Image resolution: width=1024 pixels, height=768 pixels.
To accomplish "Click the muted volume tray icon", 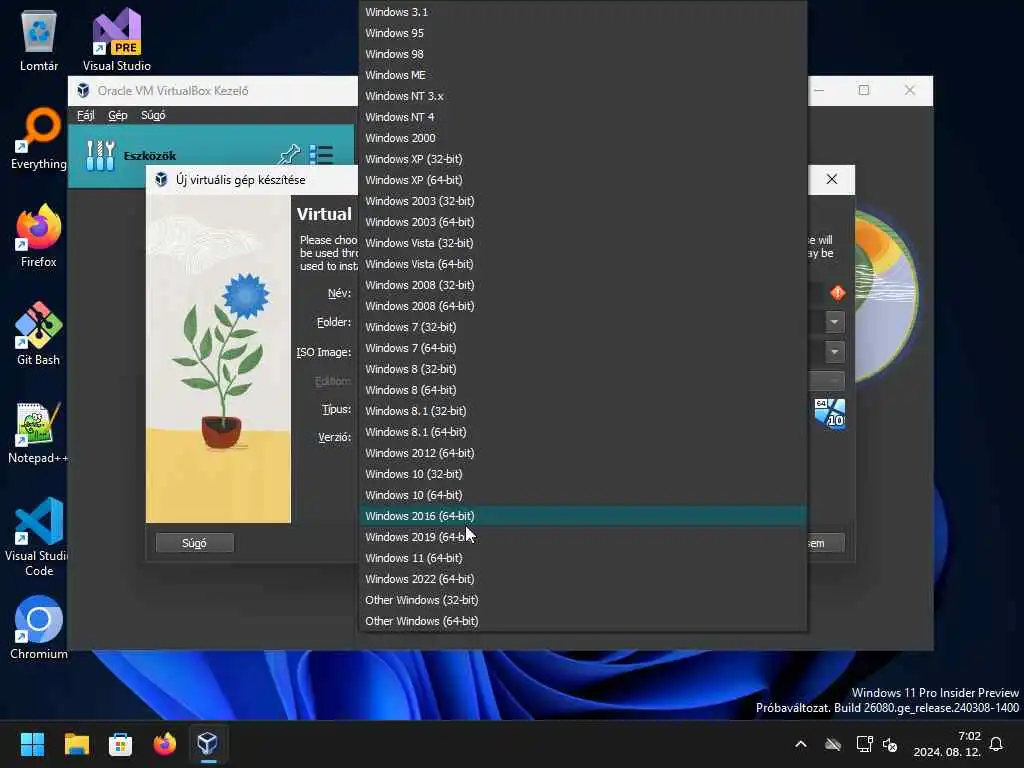I will point(889,744).
